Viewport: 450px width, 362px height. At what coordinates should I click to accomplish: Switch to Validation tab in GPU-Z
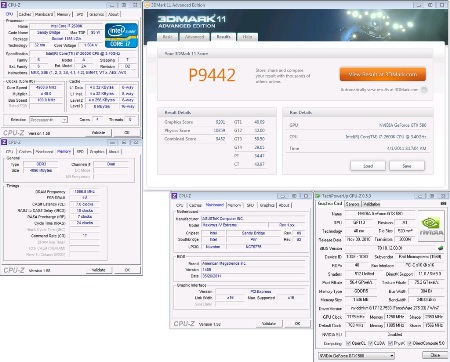(x=371, y=204)
